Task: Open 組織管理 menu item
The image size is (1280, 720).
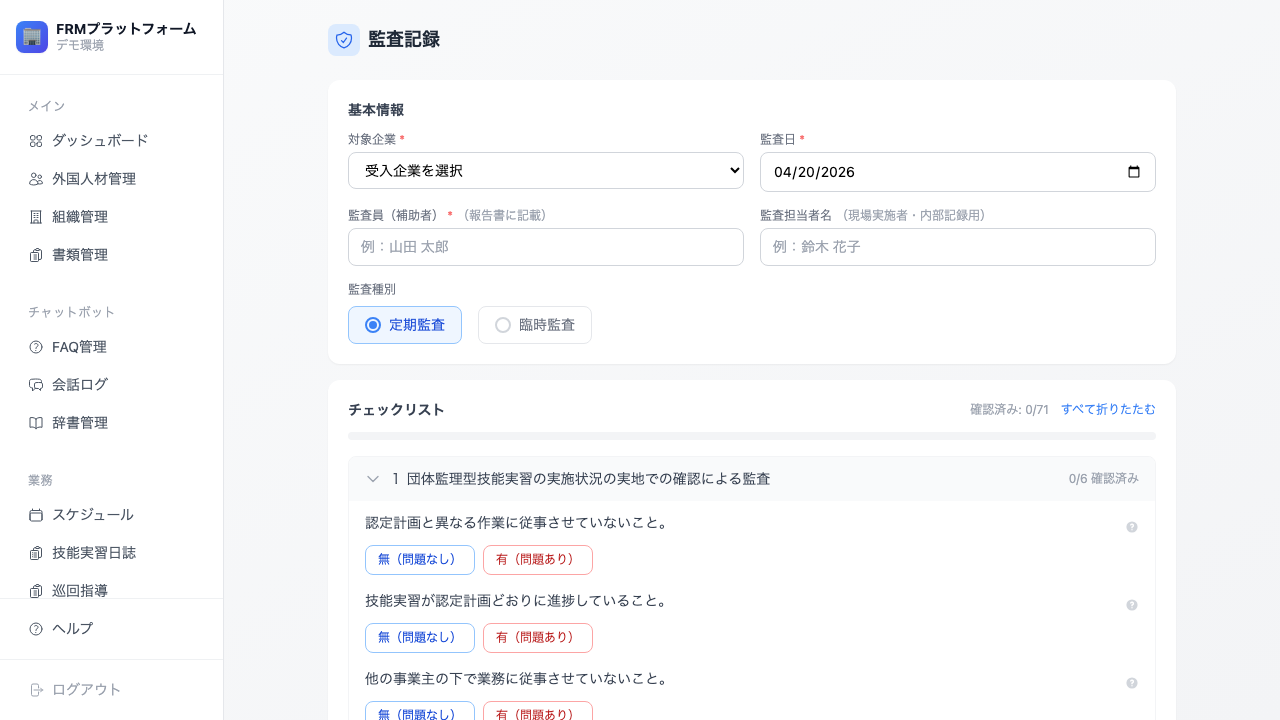Action: (112, 217)
